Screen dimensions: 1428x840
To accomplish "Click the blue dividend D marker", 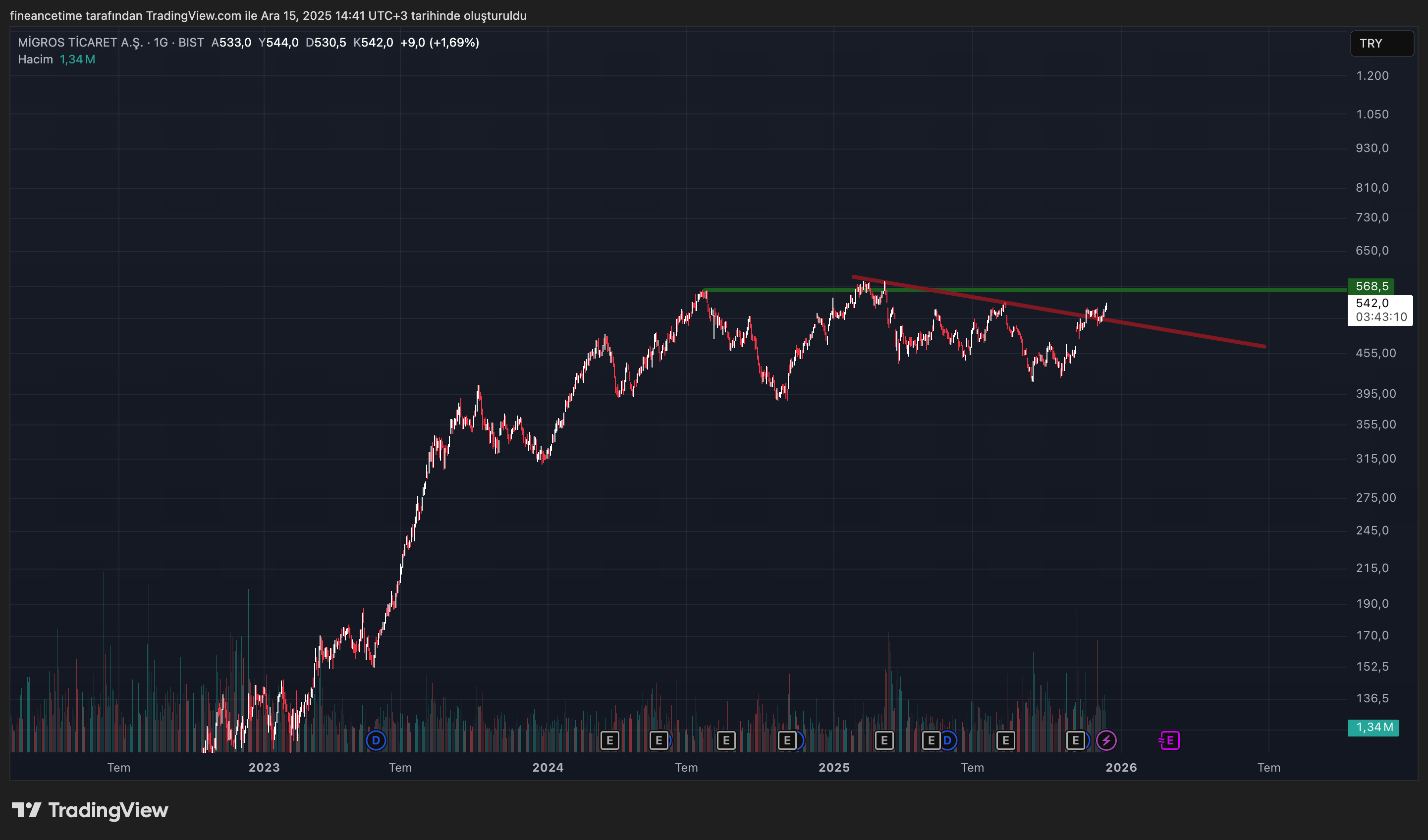I will (376, 740).
